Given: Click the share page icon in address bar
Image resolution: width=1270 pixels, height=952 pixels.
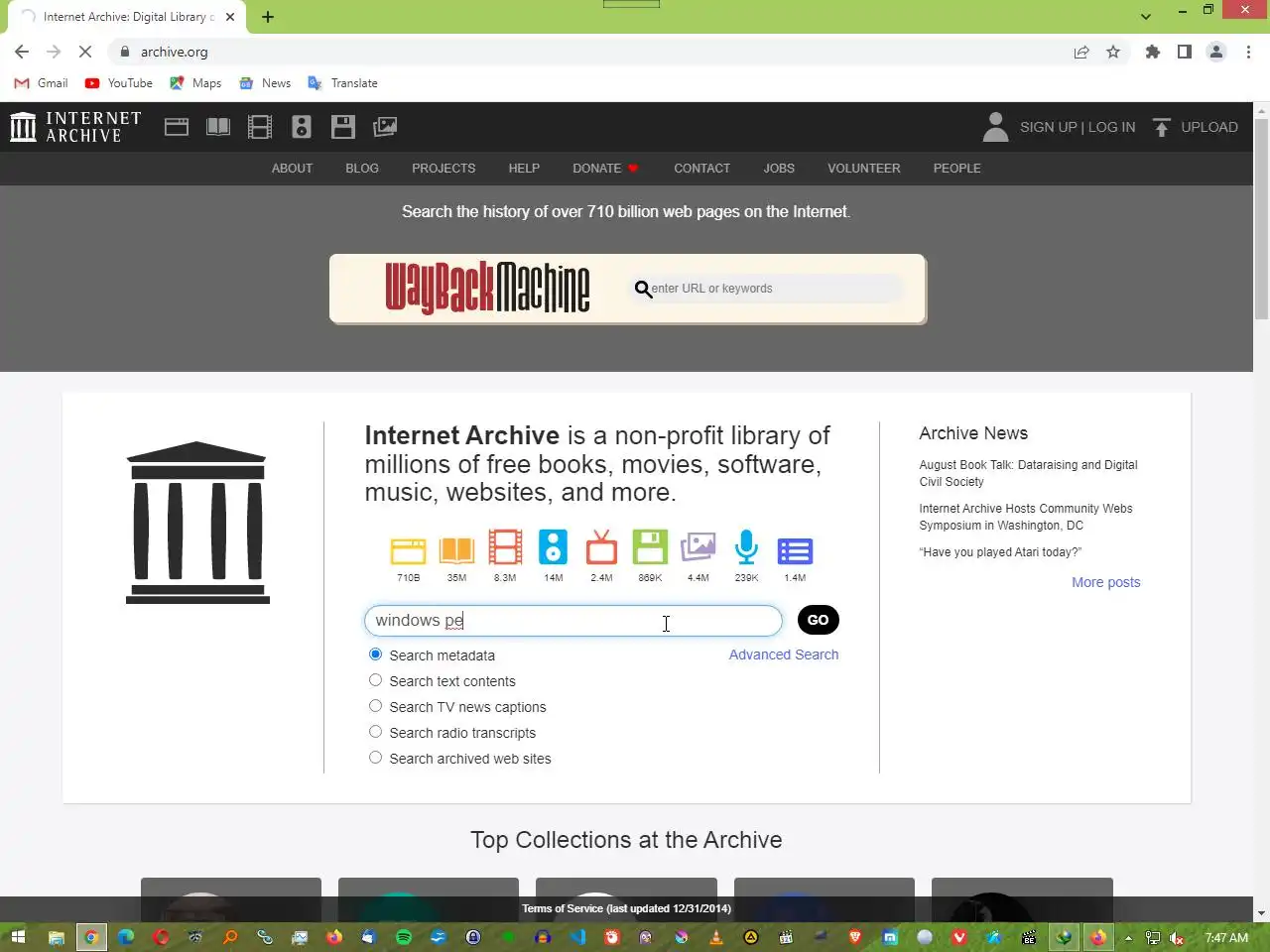Looking at the screenshot, I should tap(1081, 52).
